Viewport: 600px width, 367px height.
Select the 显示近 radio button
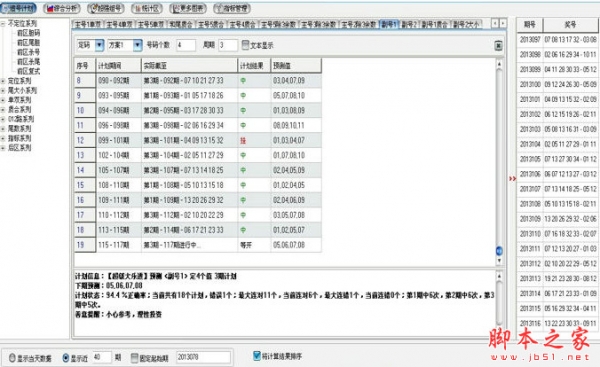[65, 358]
